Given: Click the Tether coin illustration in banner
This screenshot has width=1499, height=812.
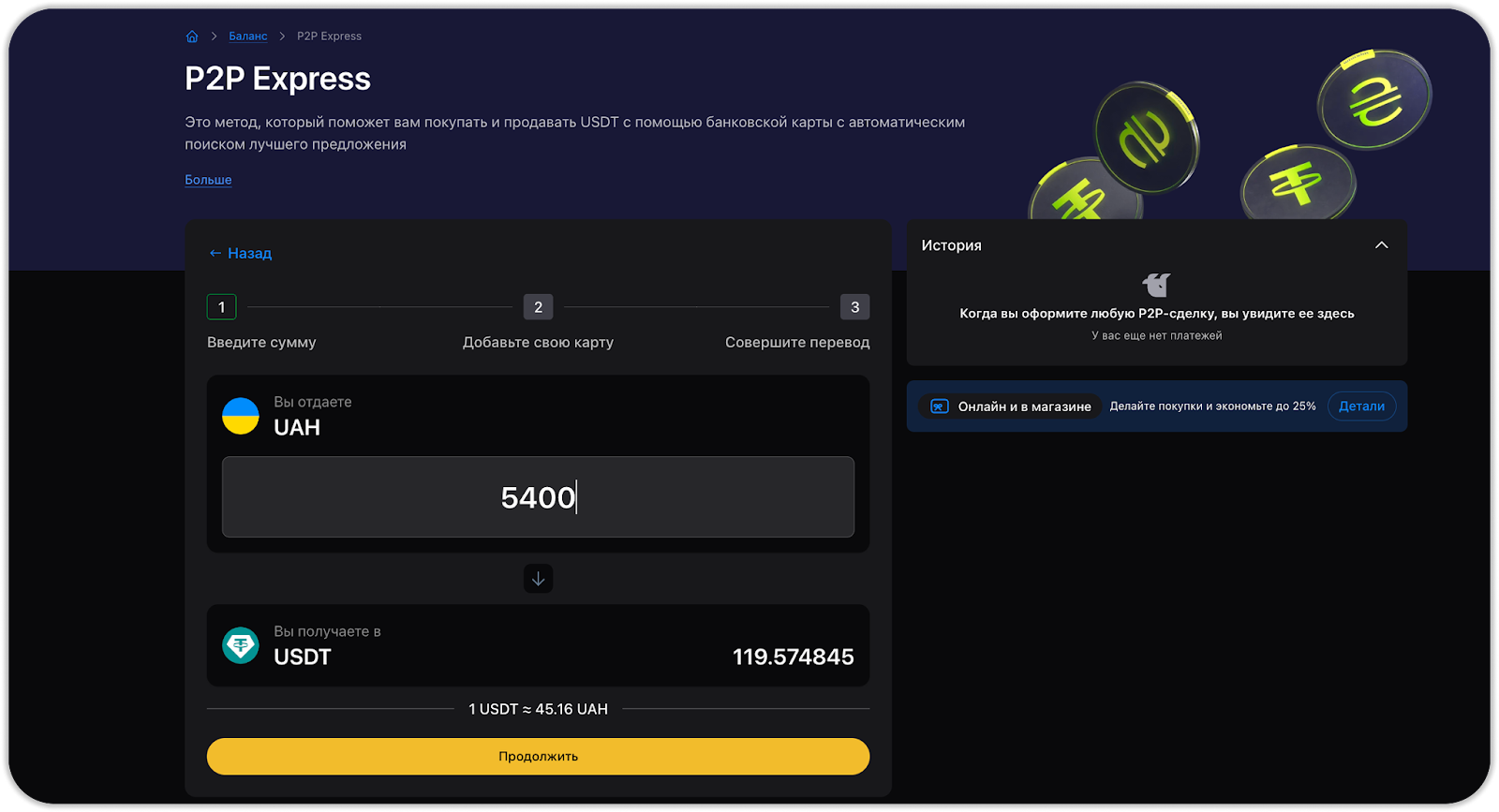Looking at the screenshot, I should [x=1298, y=185].
